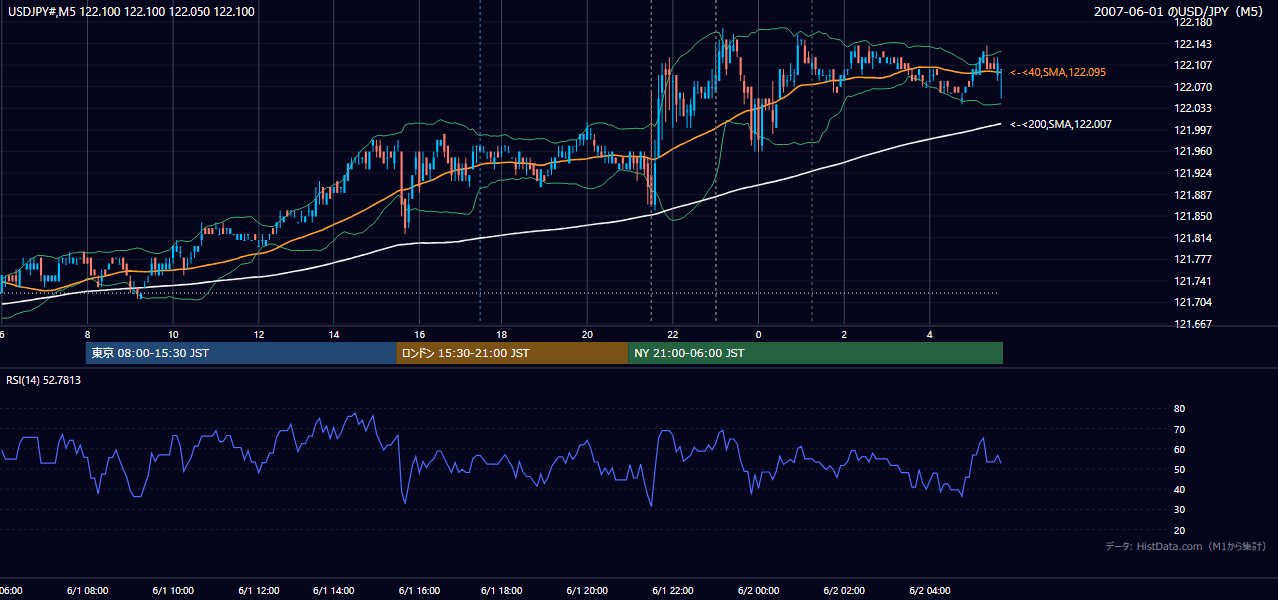Select the 東京 08:00-15:30 JST session bar
The image size is (1278, 600).
(241, 353)
